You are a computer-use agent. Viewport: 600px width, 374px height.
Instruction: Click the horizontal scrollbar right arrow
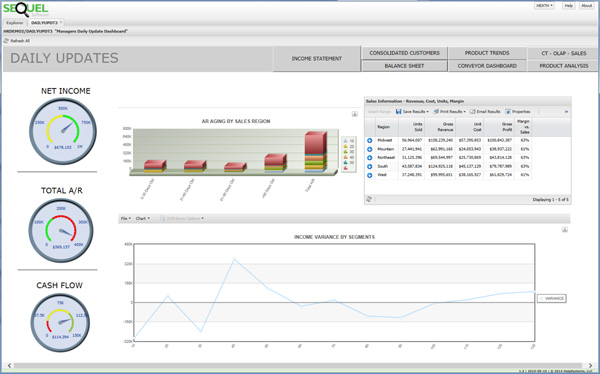tap(591, 366)
